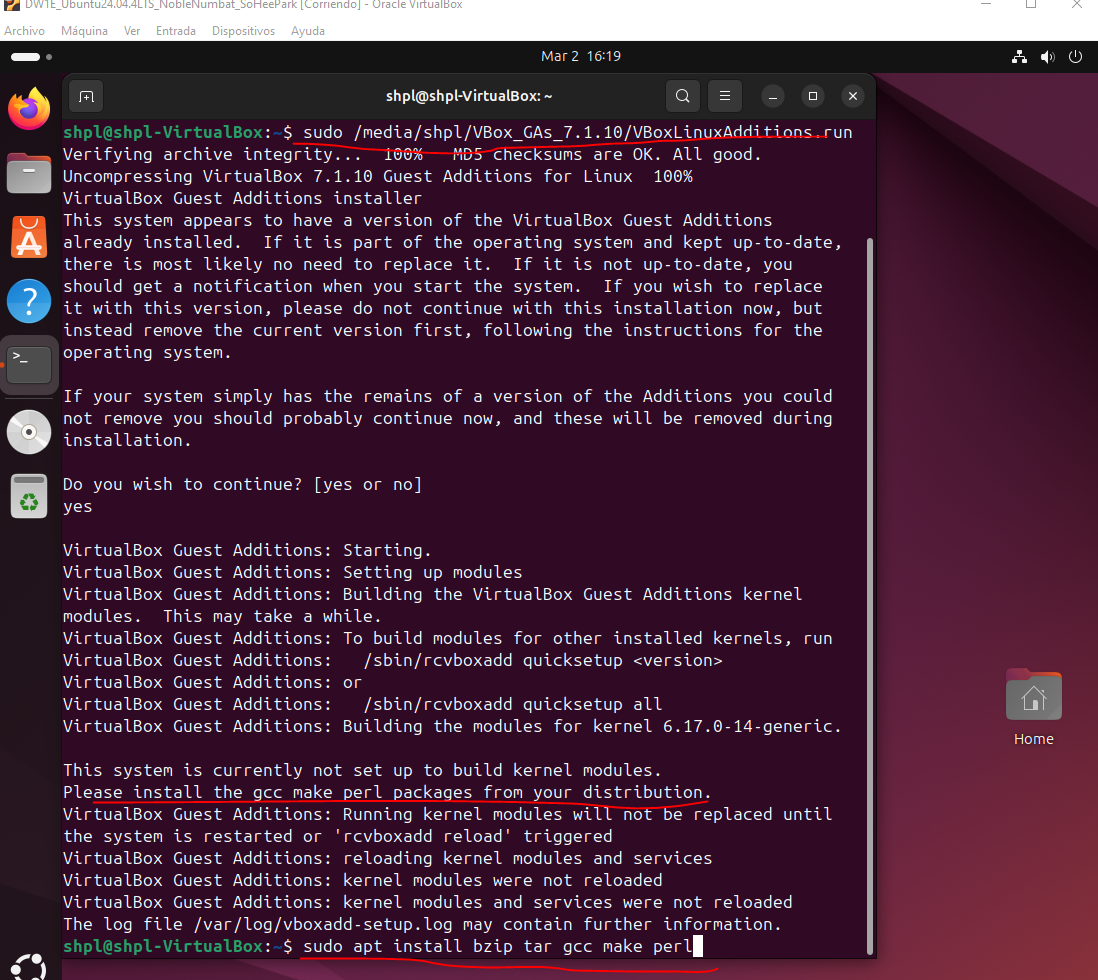The image size is (1098, 980).
Task: Click the 'VirtualBox Guest Additions installer' line
Action: [242, 198]
